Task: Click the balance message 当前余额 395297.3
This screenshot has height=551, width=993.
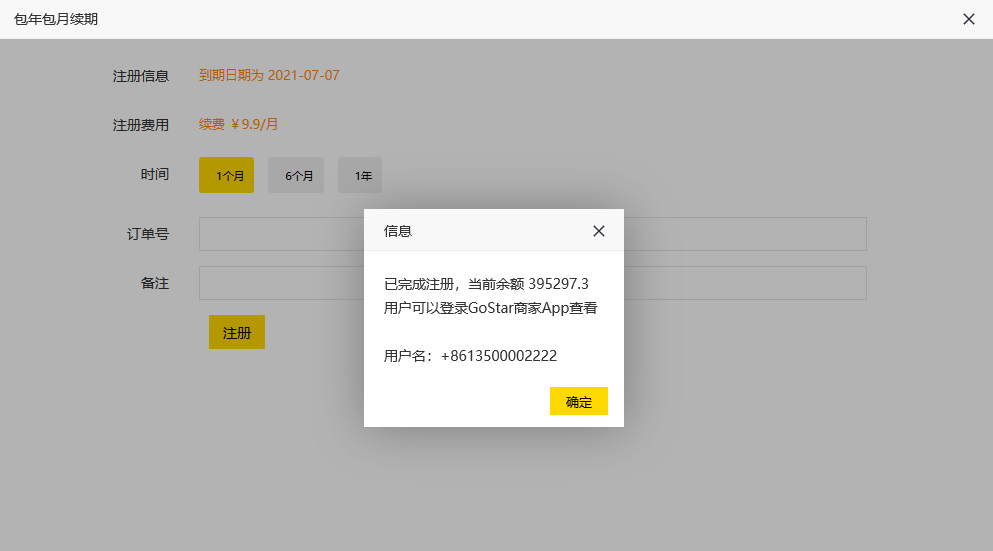Action: pyautogui.click(x=528, y=284)
